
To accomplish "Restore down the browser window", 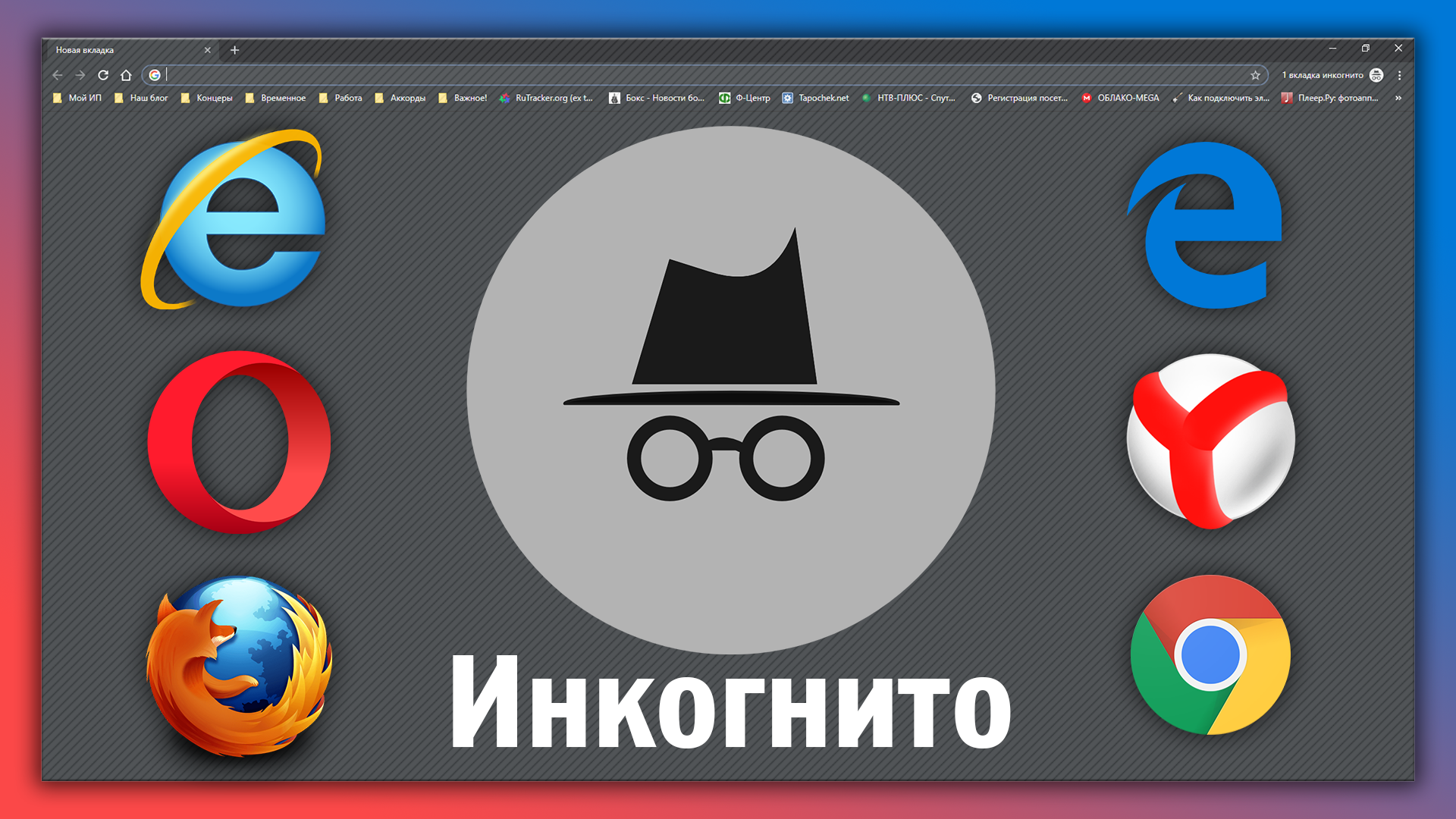I will click(1366, 48).
